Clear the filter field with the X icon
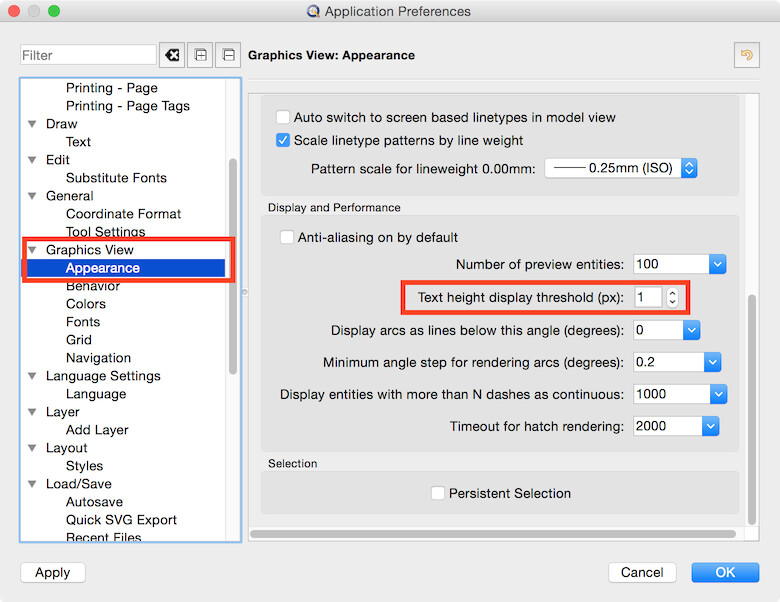Image resolution: width=780 pixels, height=602 pixels. [x=171, y=55]
